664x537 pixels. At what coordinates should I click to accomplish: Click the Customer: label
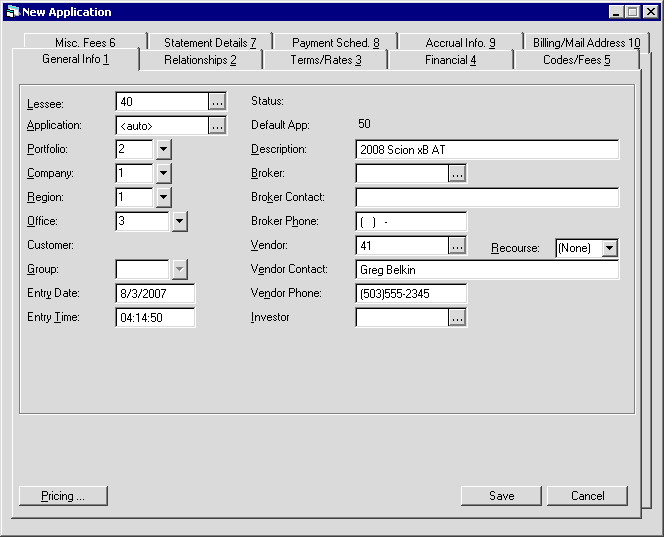[x=50, y=245]
